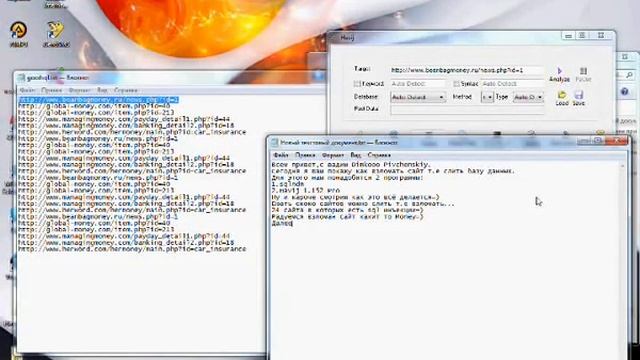
Task: Click the last line 'Далее' in the front Notepad
Action: point(282,223)
